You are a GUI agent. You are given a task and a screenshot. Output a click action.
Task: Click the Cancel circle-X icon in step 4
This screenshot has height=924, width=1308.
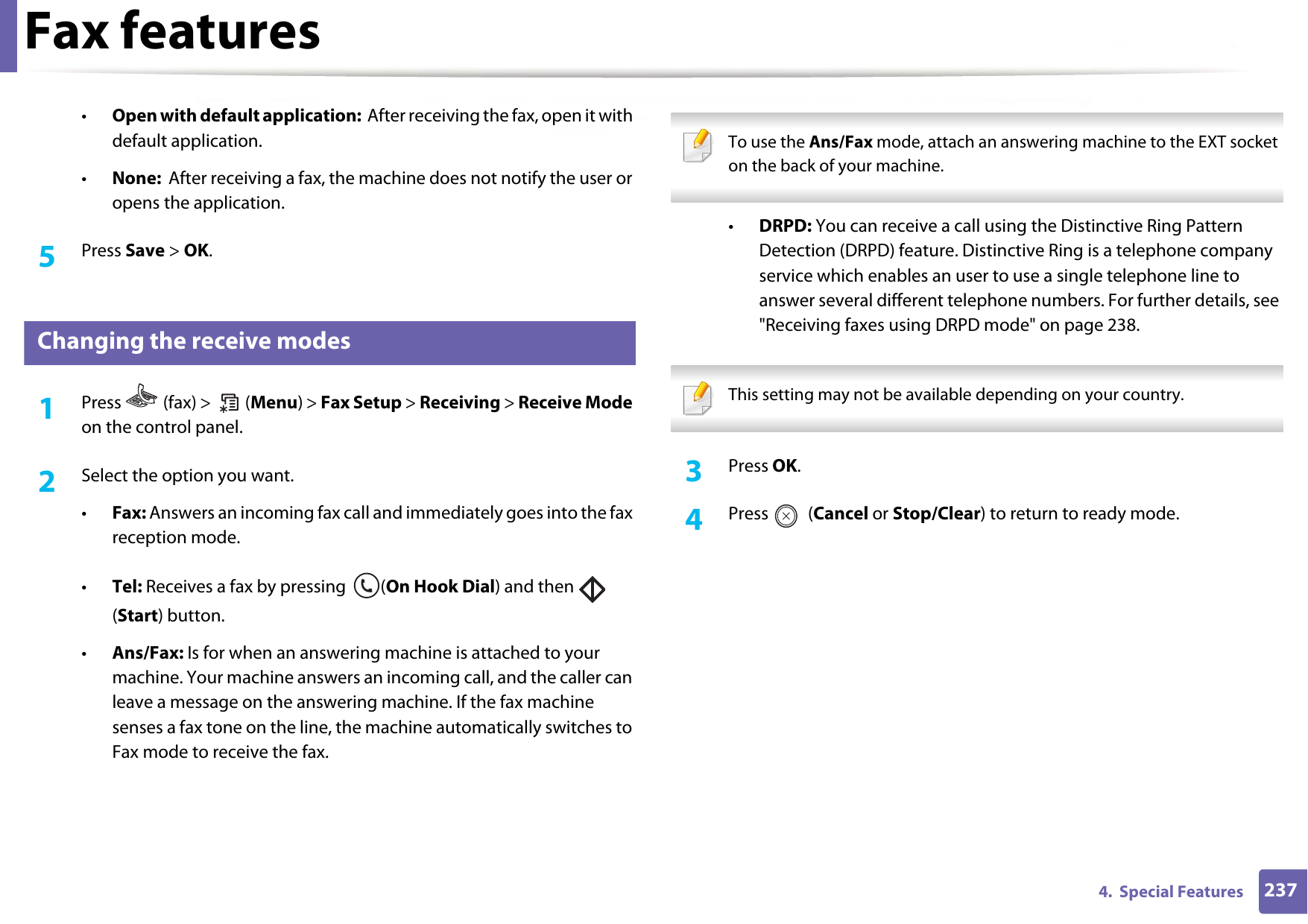[786, 516]
